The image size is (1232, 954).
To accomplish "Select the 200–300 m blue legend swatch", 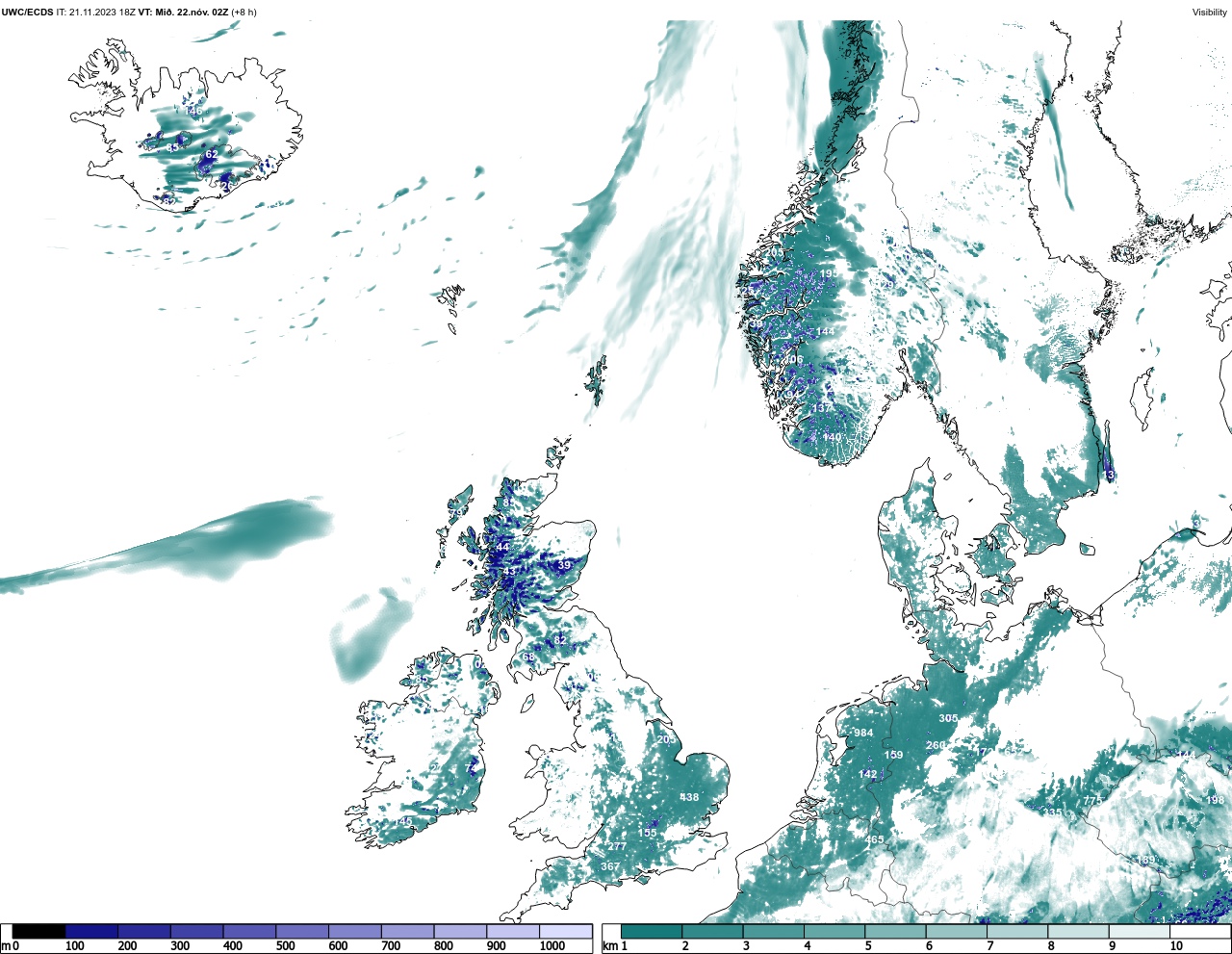I will coord(144,931).
